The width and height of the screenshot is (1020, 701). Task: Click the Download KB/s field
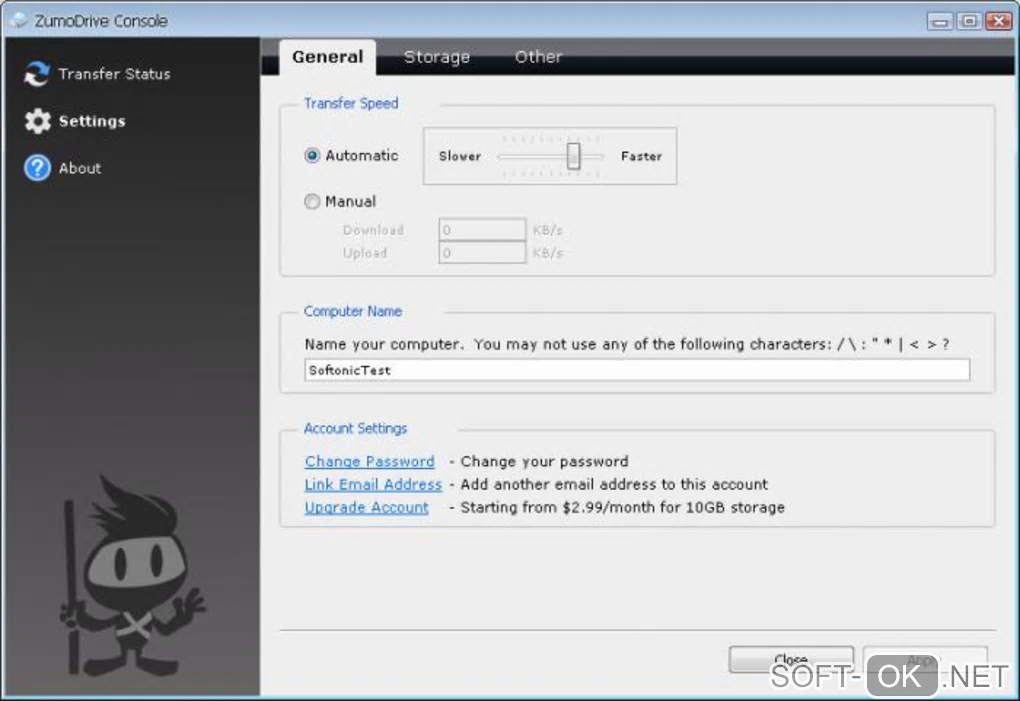click(x=482, y=230)
